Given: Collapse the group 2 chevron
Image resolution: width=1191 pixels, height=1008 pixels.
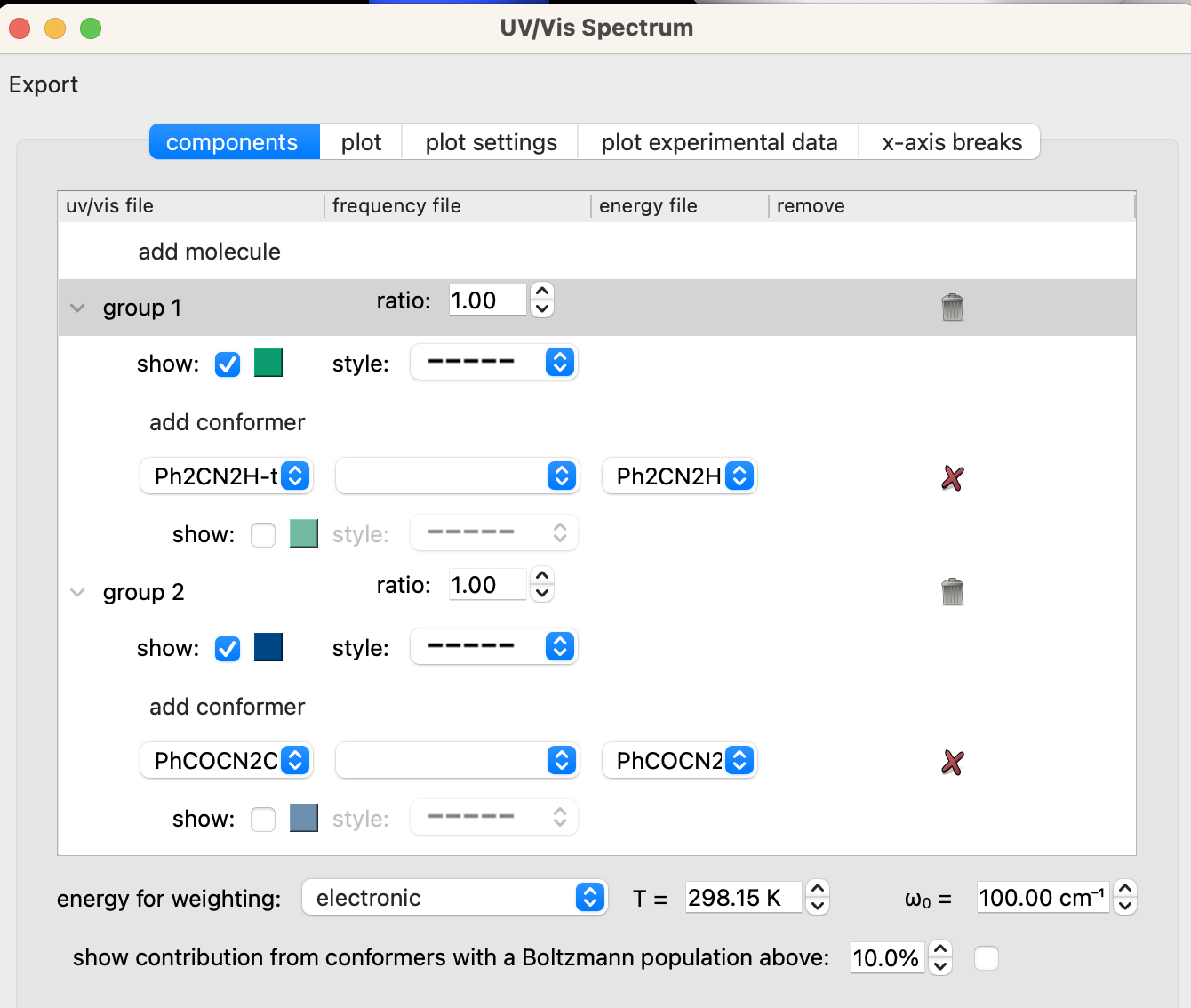Looking at the screenshot, I should click(77, 593).
